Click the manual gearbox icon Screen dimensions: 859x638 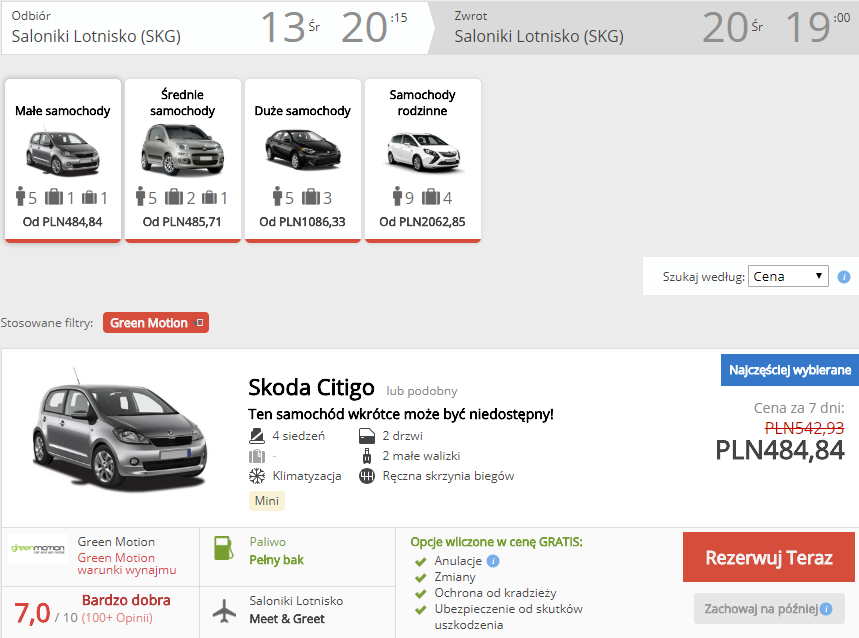point(366,476)
